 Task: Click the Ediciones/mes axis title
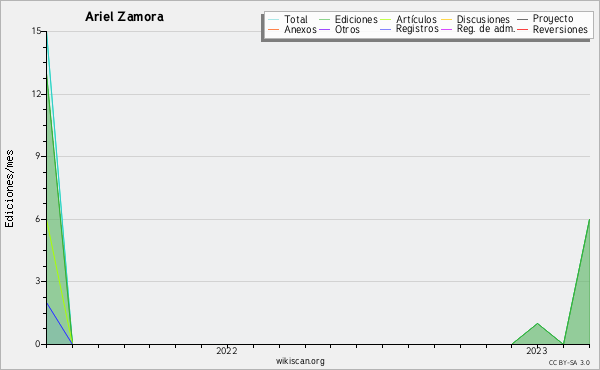pos(9,189)
